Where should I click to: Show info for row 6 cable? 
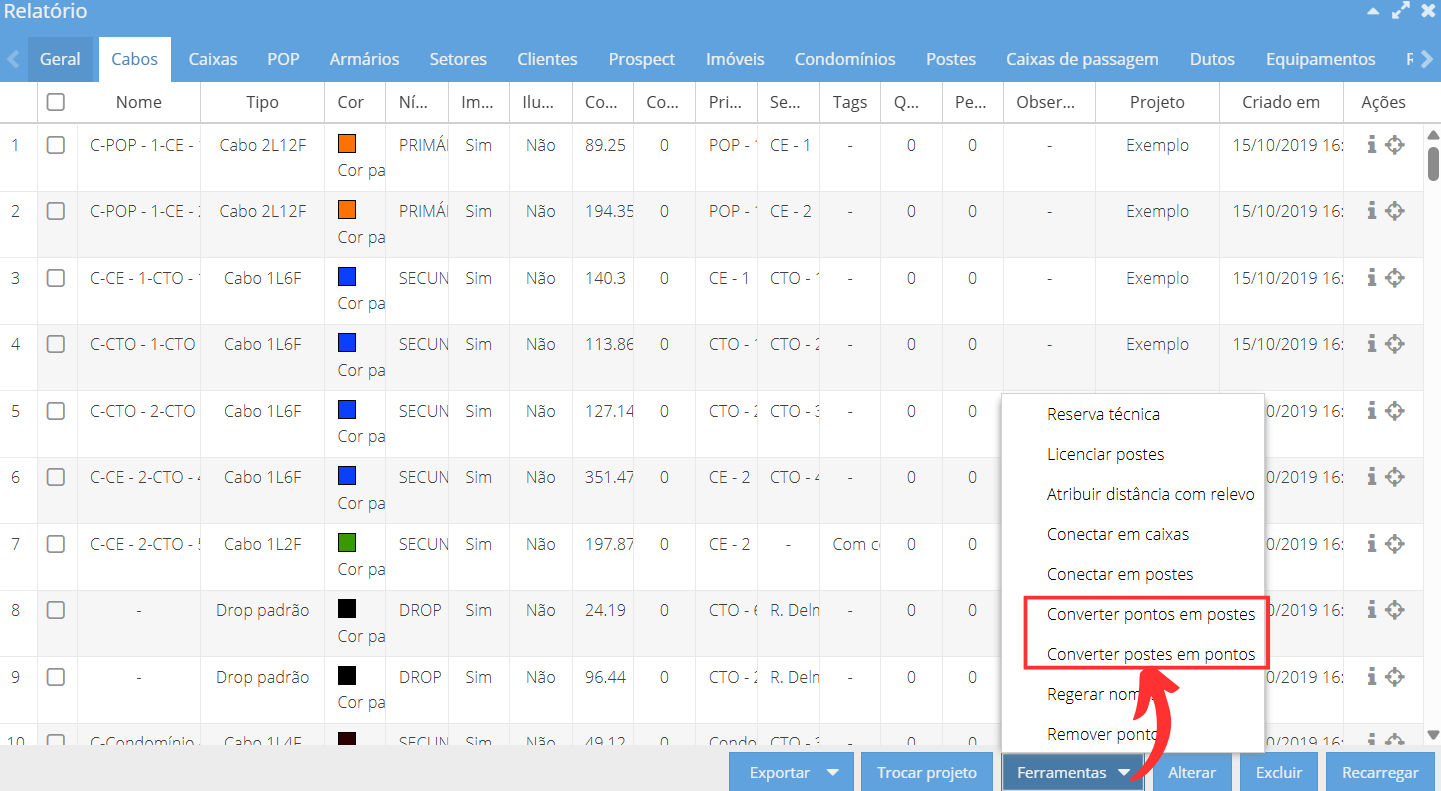point(1372,477)
